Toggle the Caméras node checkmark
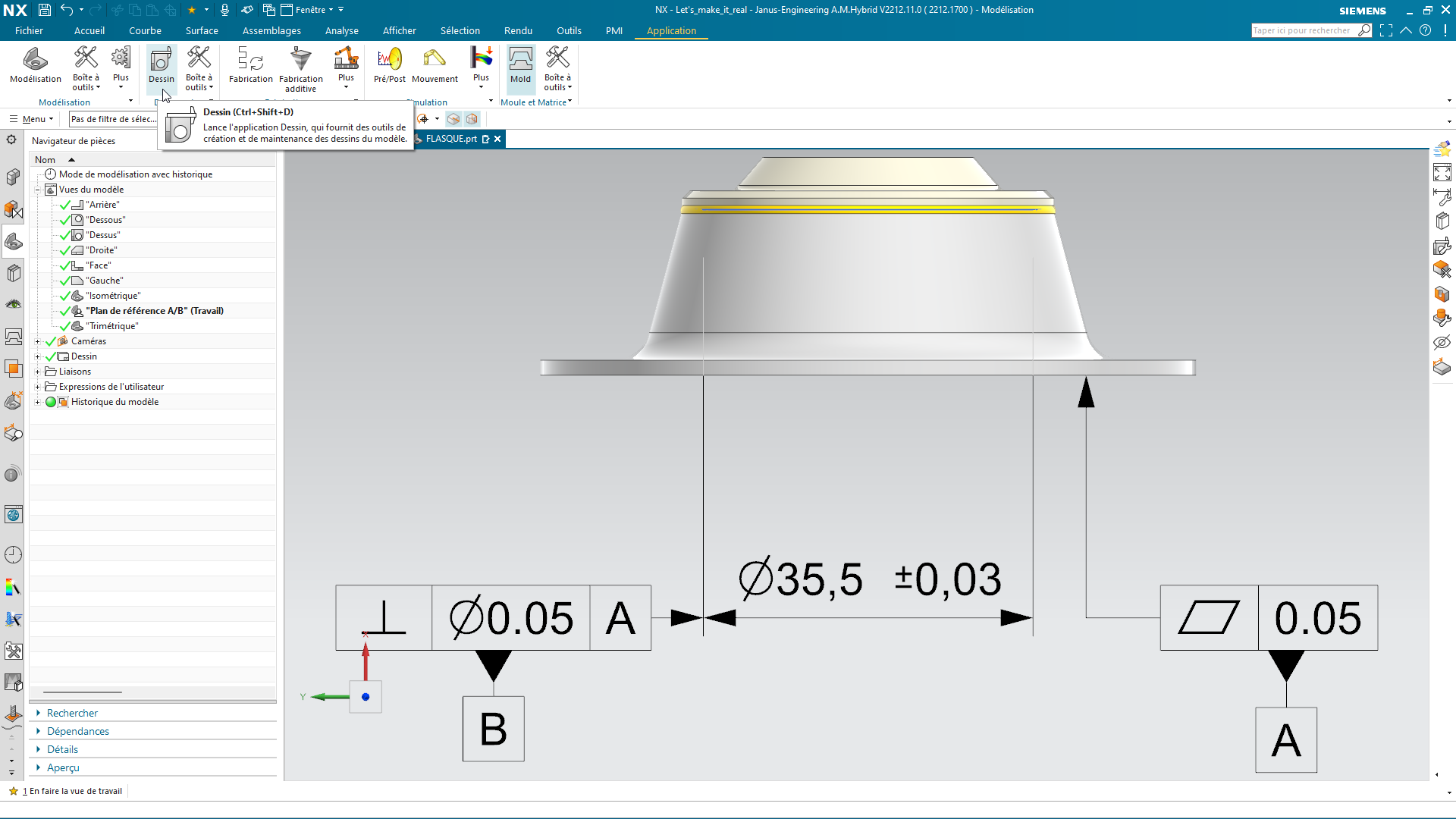 coord(51,341)
